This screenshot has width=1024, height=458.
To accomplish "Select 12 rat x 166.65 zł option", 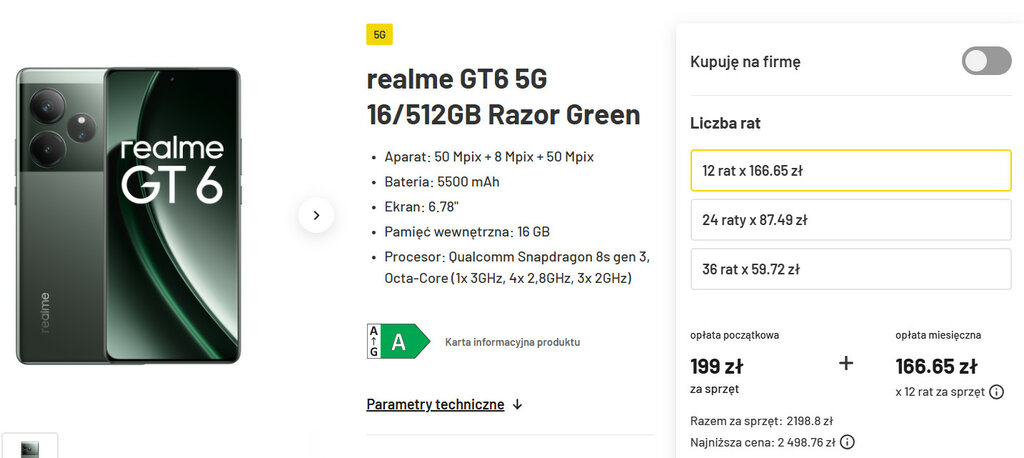I will coord(850,170).
